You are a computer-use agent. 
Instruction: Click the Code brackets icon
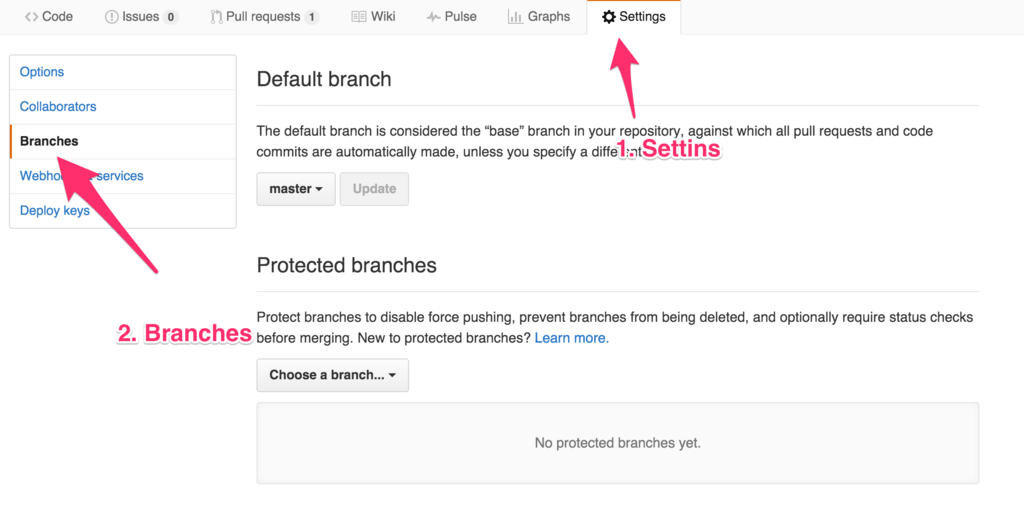31,17
